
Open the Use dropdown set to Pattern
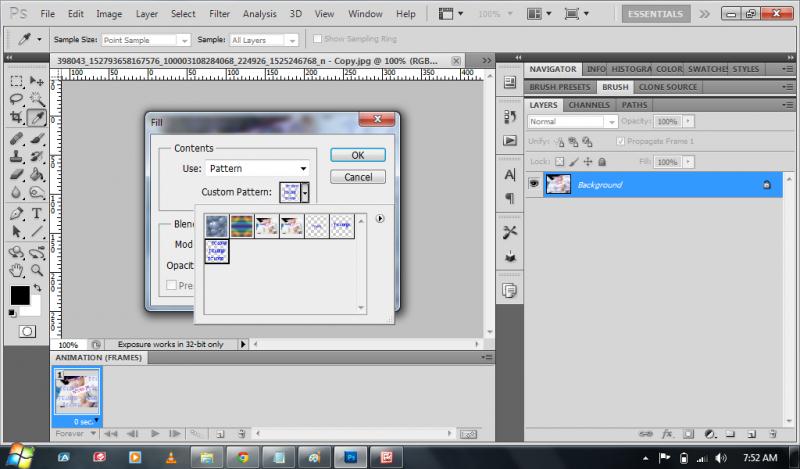click(x=257, y=168)
